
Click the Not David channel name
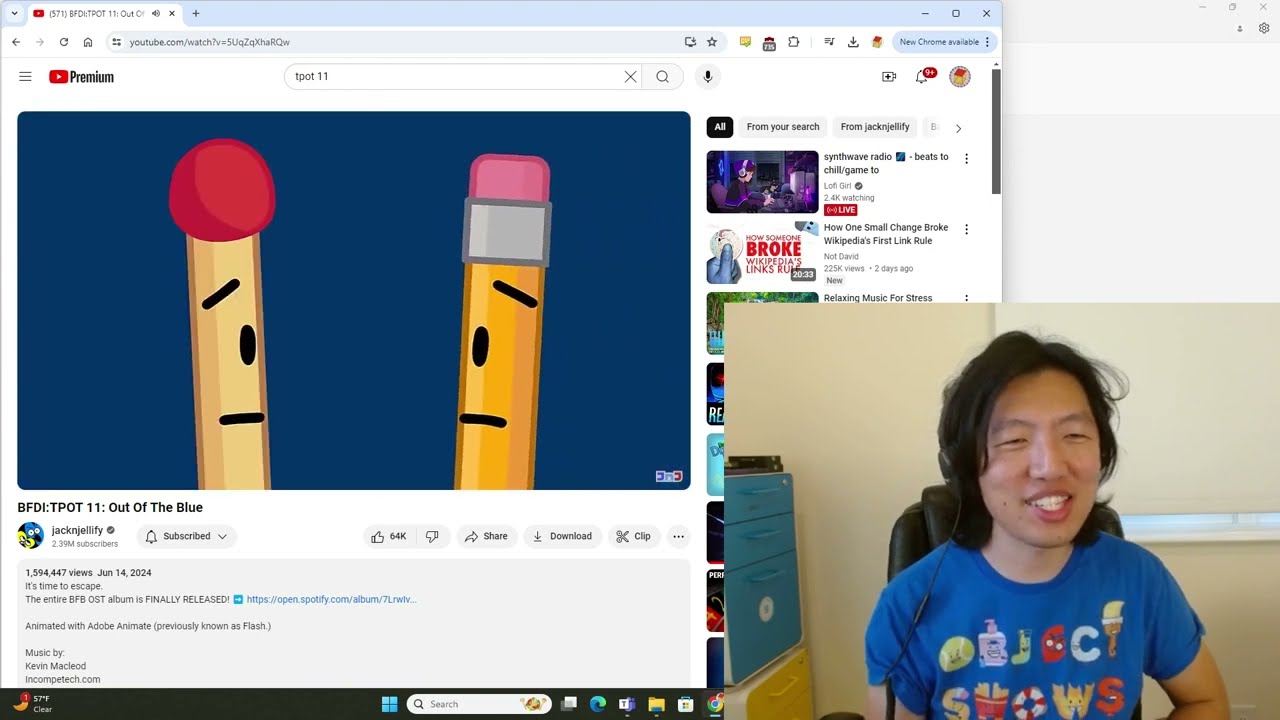coord(841,257)
